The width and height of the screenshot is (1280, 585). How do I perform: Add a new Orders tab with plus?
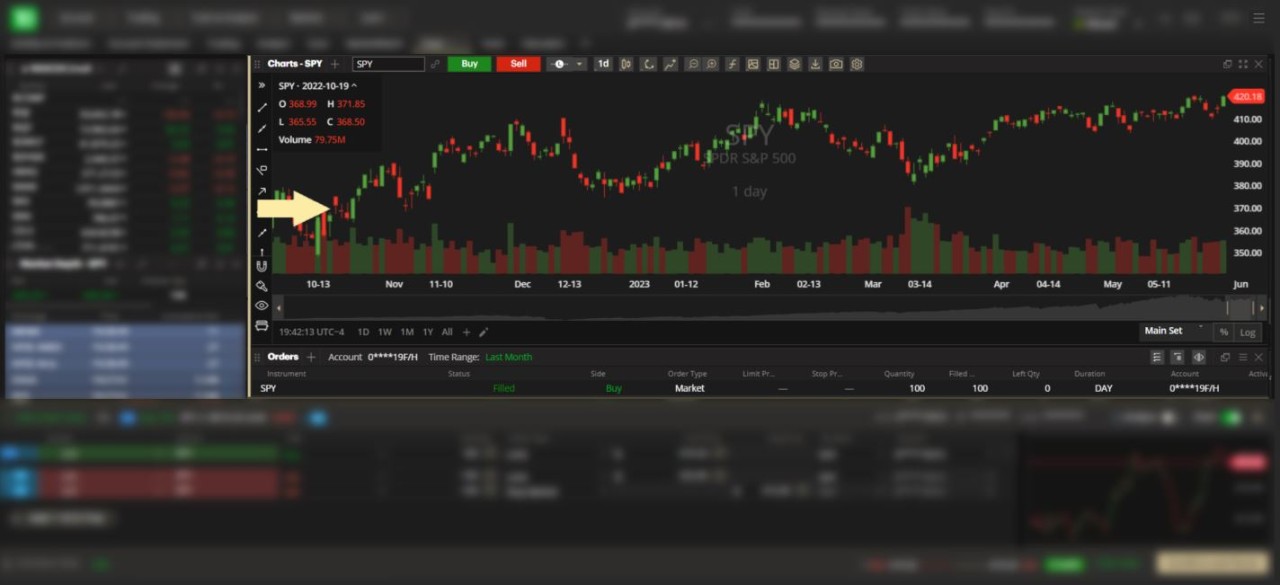311,357
